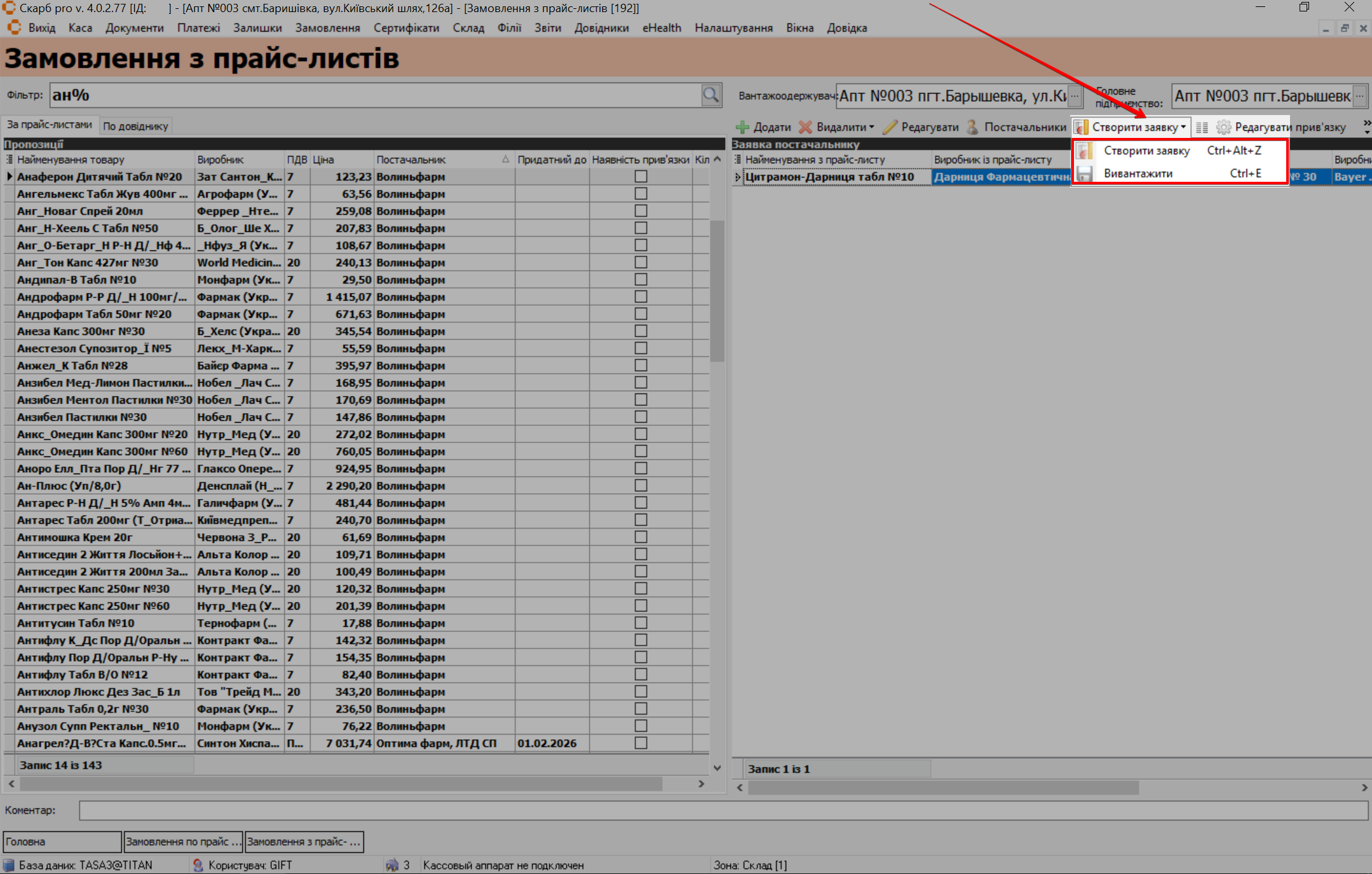This screenshot has height=874, width=1372.
Task: Open the Довідники menu
Action: tap(601, 28)
